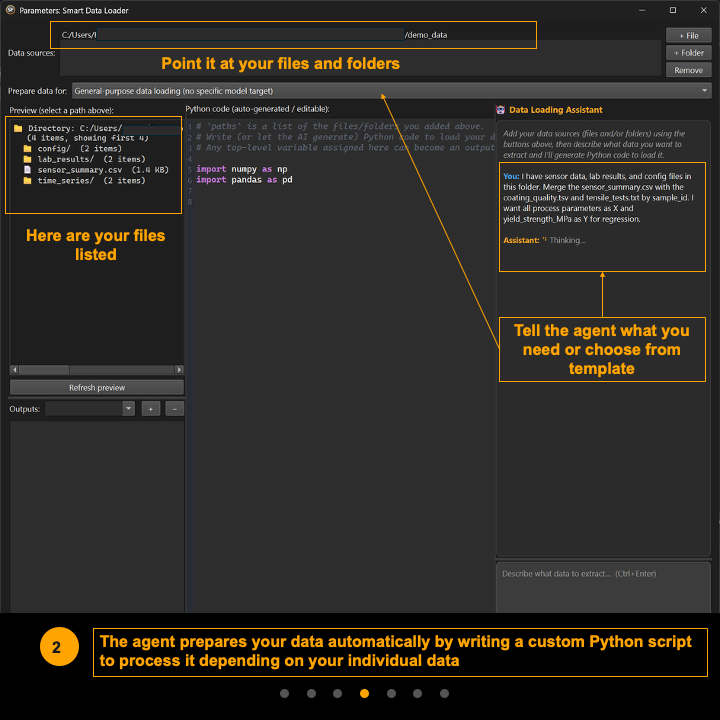Maximize the Smart Data Loader window
This screenshot has width=720, height=720.
[x=673, y=10]
